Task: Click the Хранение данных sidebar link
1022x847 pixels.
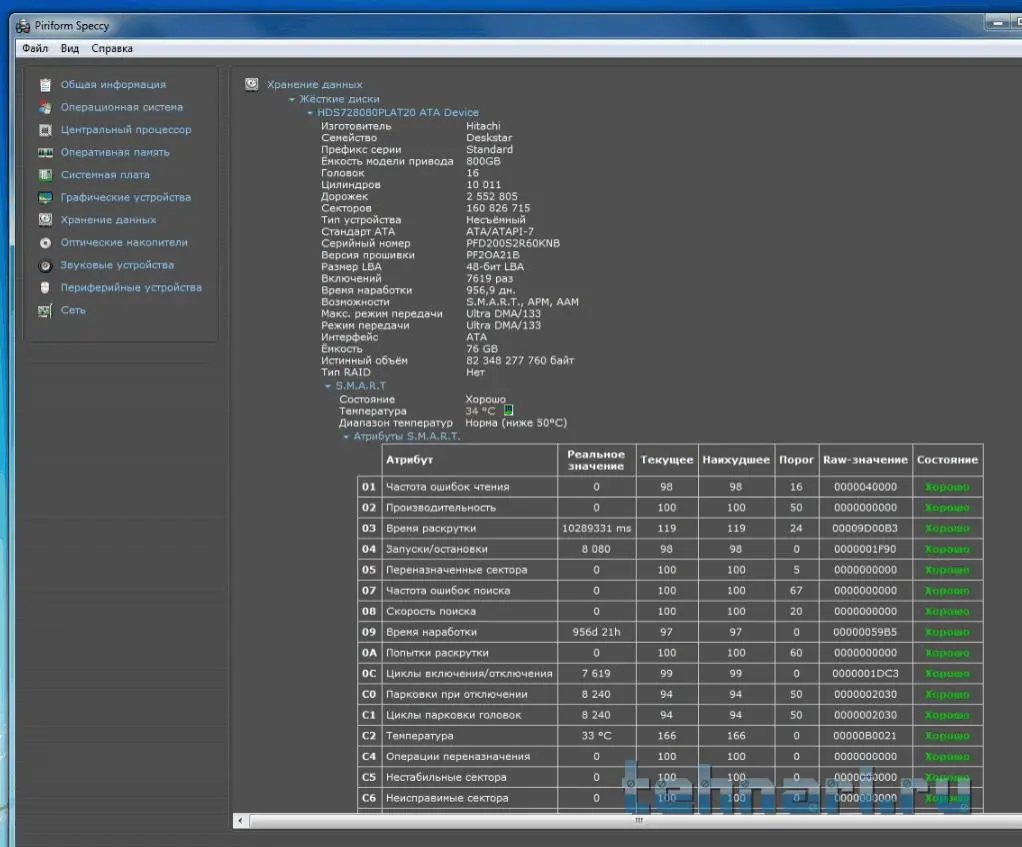Action: [108, 220]
